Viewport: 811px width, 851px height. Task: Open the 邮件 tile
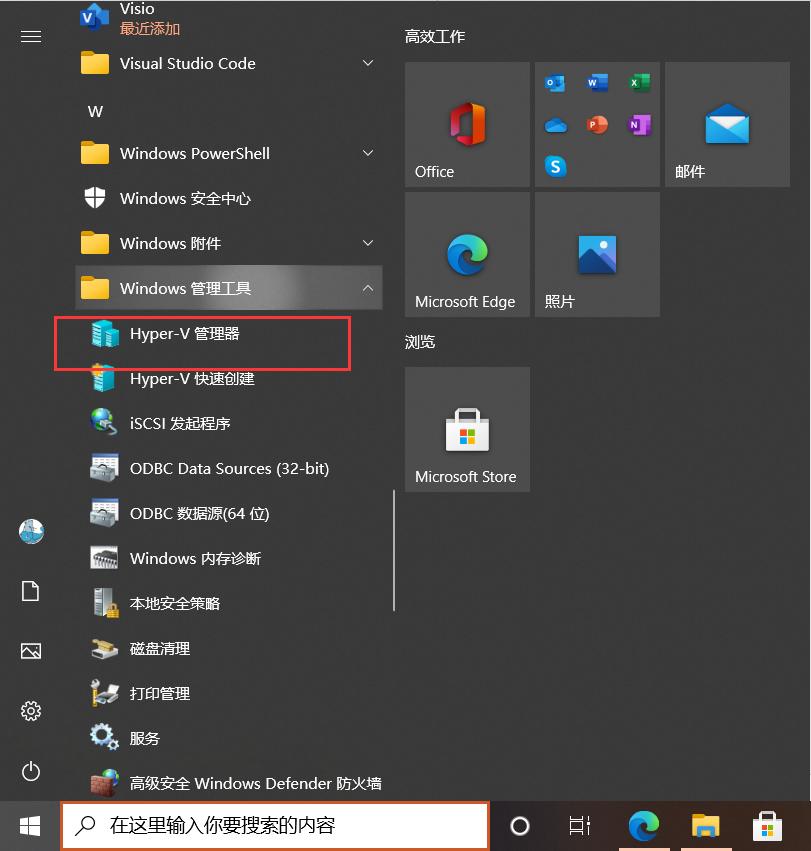[x=727, y=124]
